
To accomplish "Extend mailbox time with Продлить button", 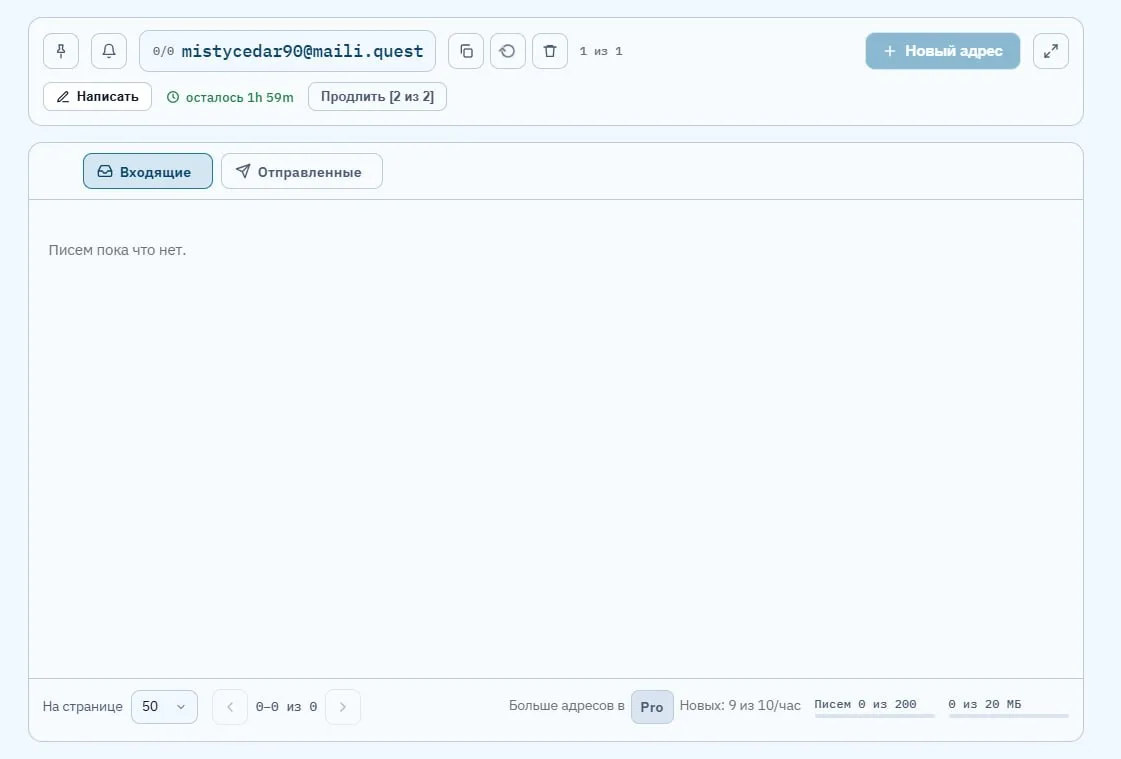I will pos(377,96).
